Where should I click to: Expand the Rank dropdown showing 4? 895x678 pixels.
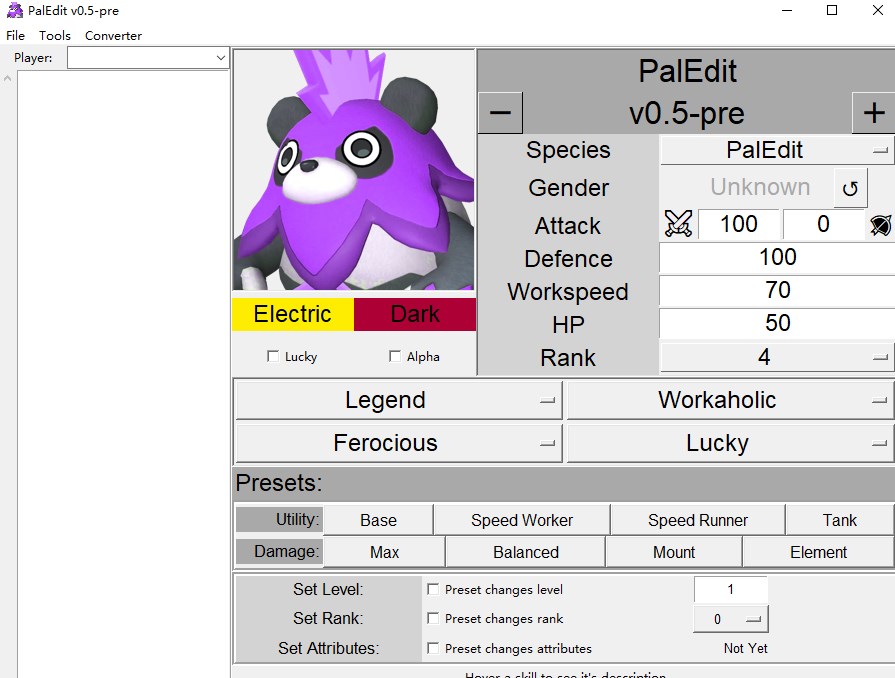coord(777,357)
